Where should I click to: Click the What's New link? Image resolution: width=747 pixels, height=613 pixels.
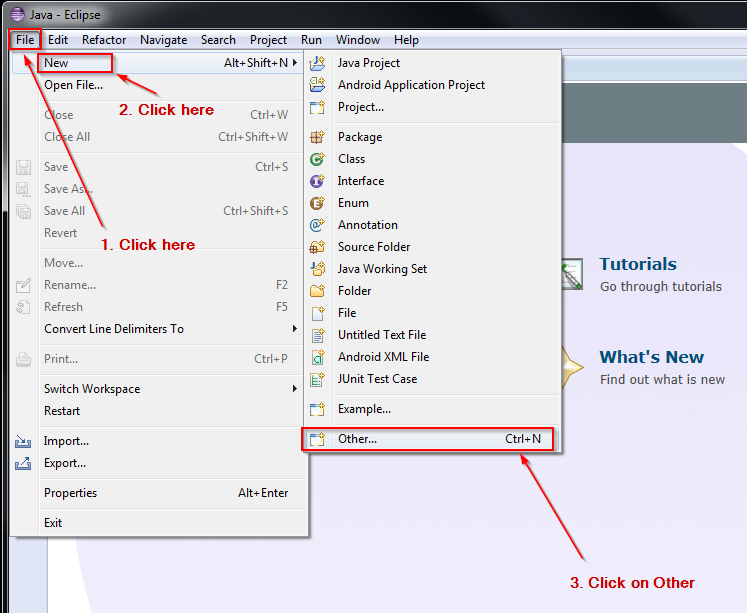tap(651, 357)
